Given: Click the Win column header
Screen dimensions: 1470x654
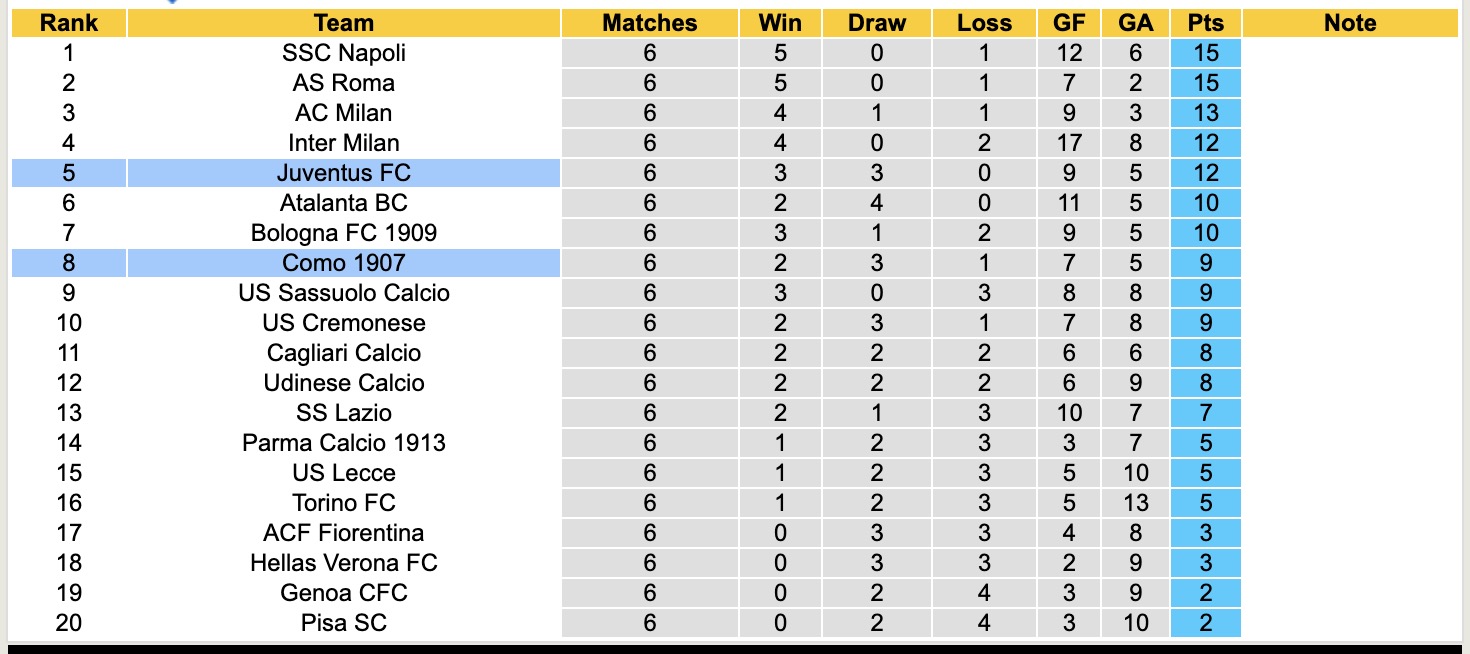Looking at the screenshot, I should click(780, 23).
